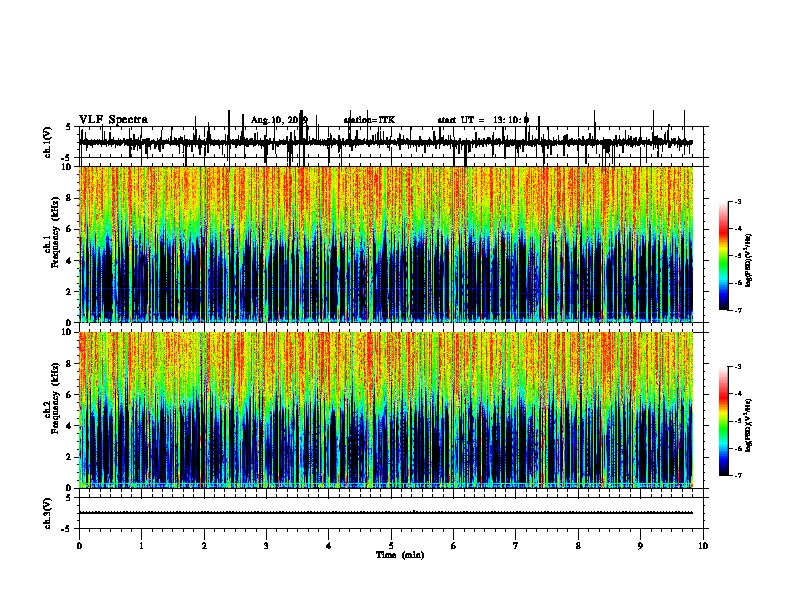Select the "start UT = 13:10:0" text

point(483,120)
